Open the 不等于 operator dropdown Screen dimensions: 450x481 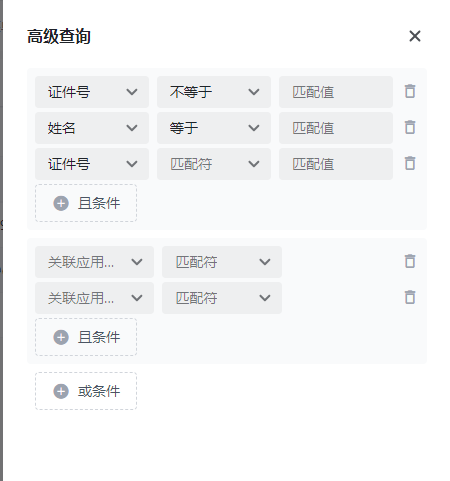tap(214, 92)
